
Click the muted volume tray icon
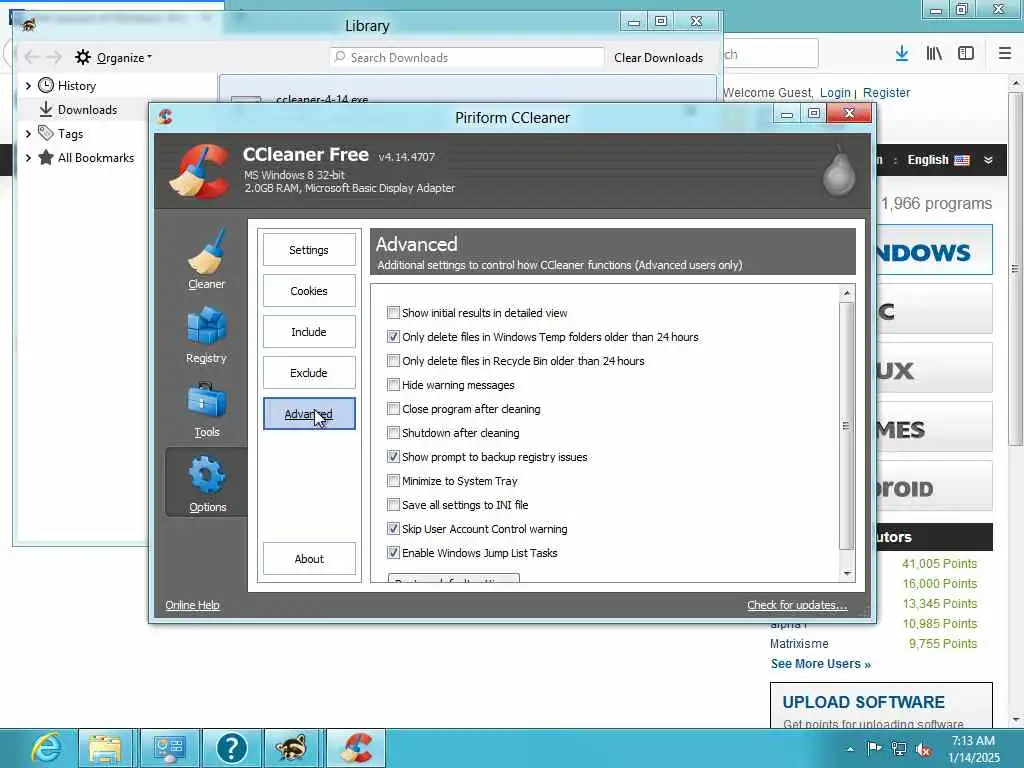point(923,749)
